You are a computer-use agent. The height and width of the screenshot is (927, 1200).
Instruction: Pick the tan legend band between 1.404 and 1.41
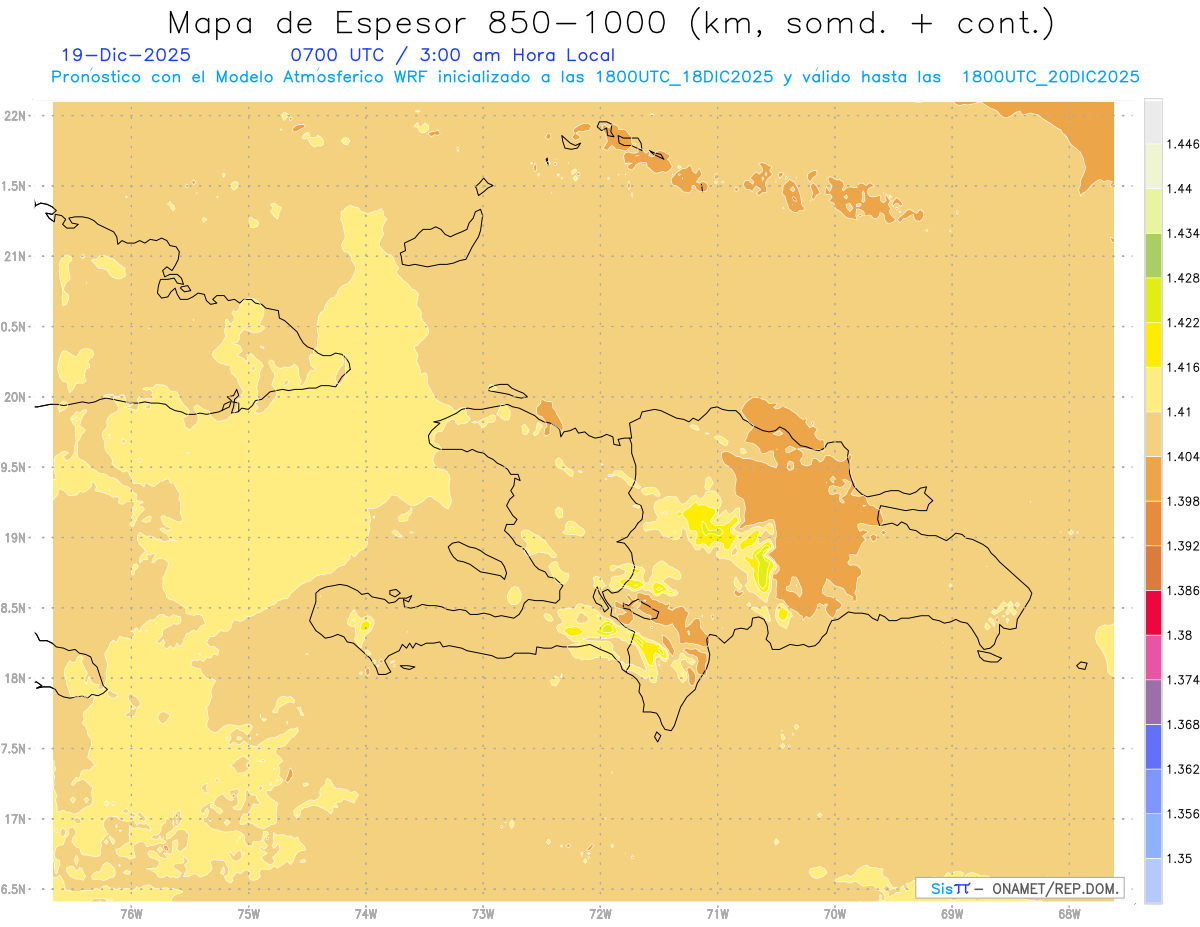tap(1153, 434)
